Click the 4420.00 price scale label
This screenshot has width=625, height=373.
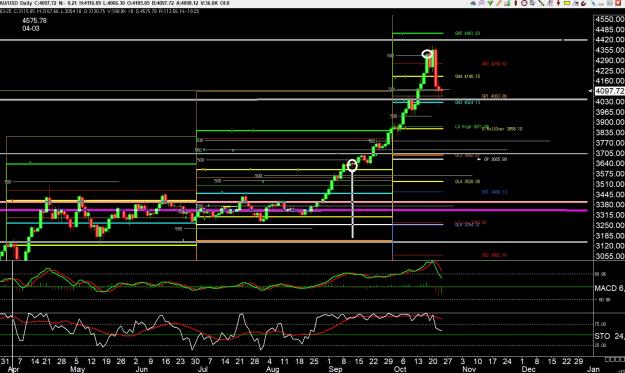click(x=610, y=39)
